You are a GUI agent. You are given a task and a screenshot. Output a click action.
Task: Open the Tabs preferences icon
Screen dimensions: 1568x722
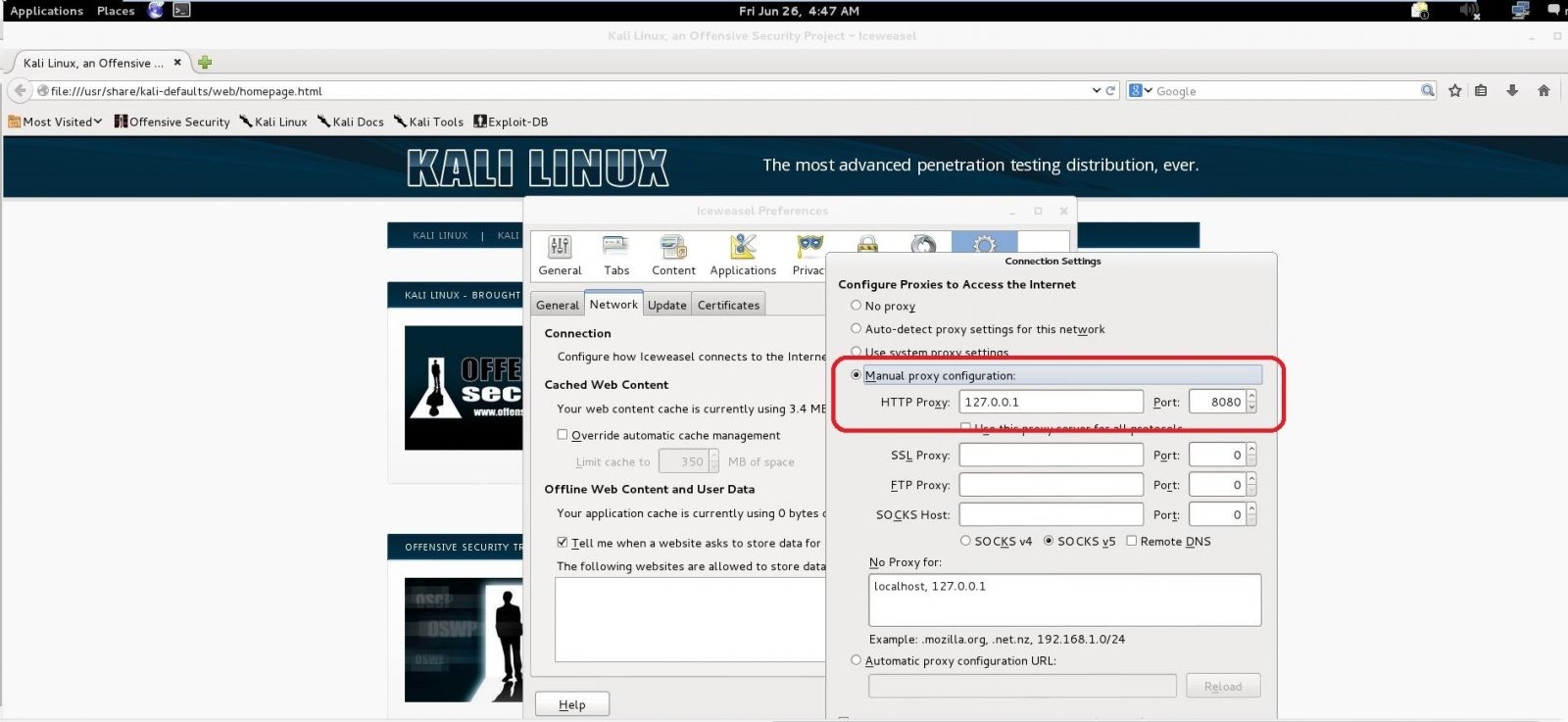tap(616, 256)
